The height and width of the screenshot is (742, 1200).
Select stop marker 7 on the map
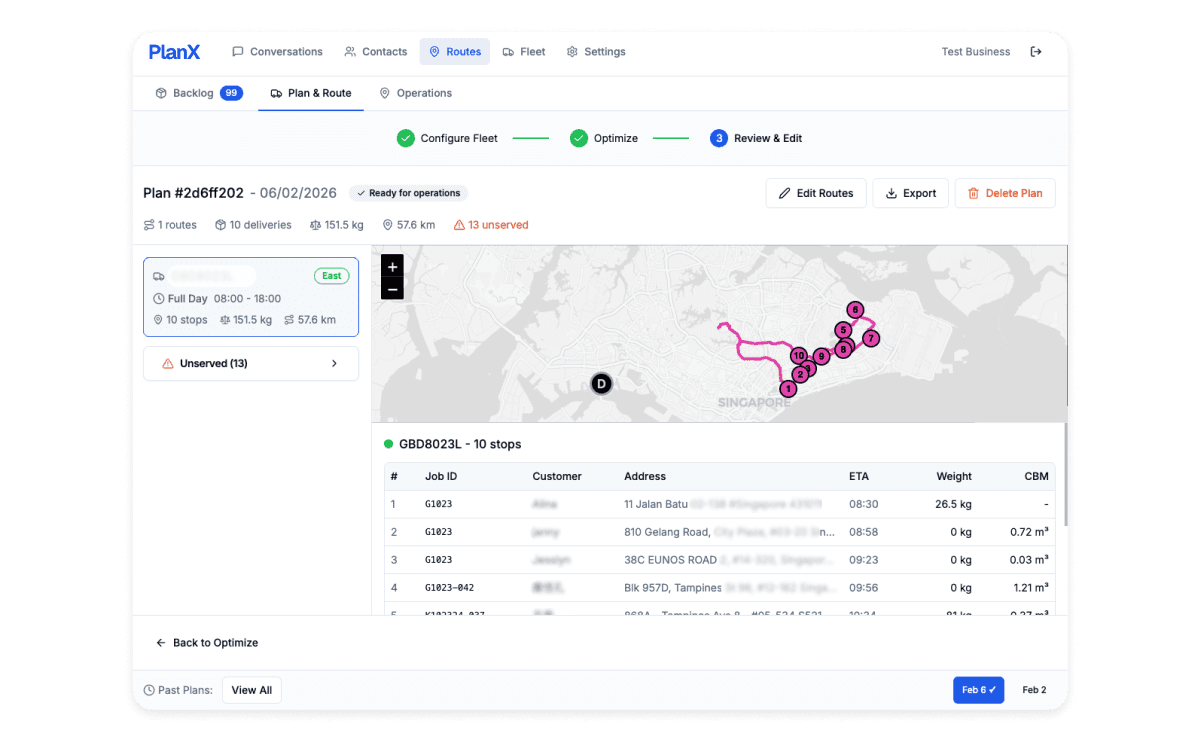[871, 338]
